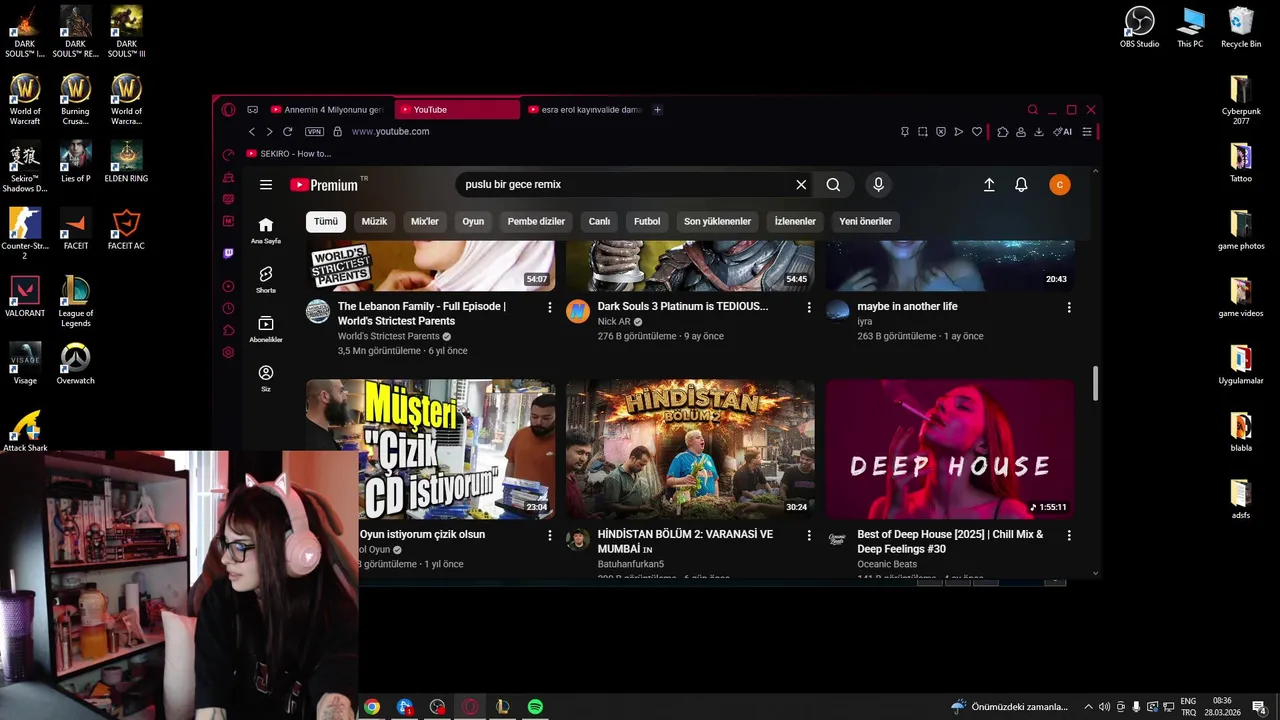
Task: Play the DEEP HOUSE thumbnail
Action: click(x=950, y=449)
